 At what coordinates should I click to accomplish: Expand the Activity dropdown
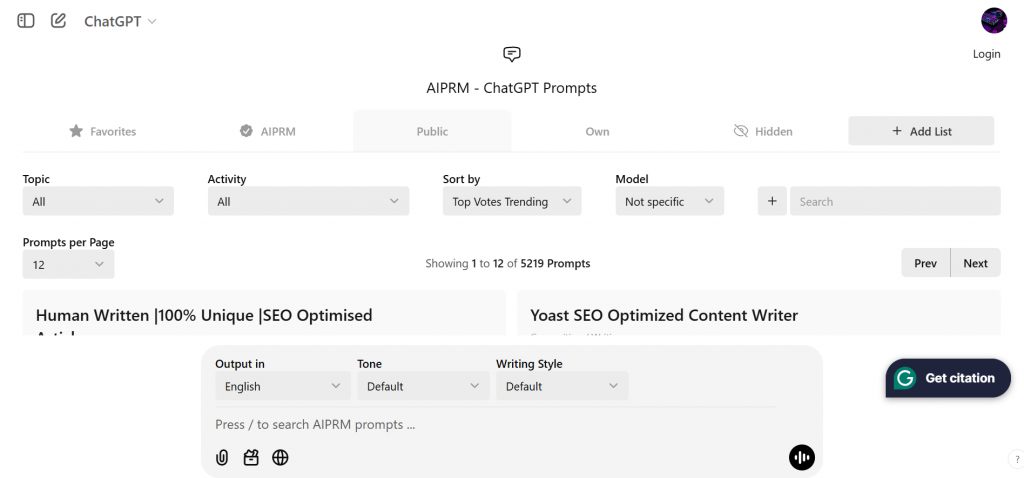coord(308,202)
